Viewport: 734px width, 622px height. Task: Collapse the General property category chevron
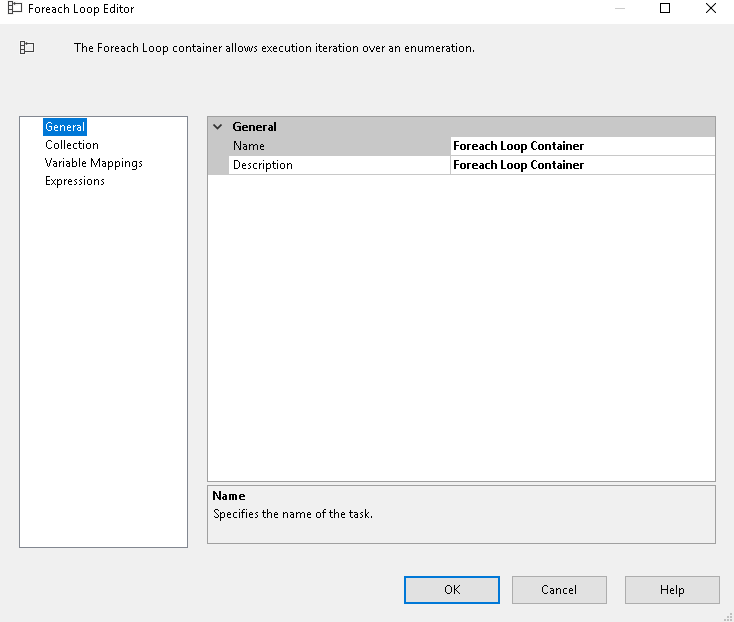(218, 127)
